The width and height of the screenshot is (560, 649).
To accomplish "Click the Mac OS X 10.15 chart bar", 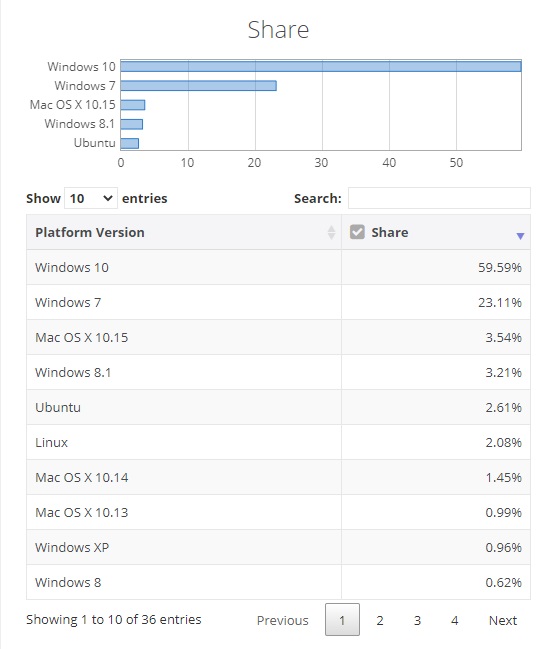I will click(133, 105).
